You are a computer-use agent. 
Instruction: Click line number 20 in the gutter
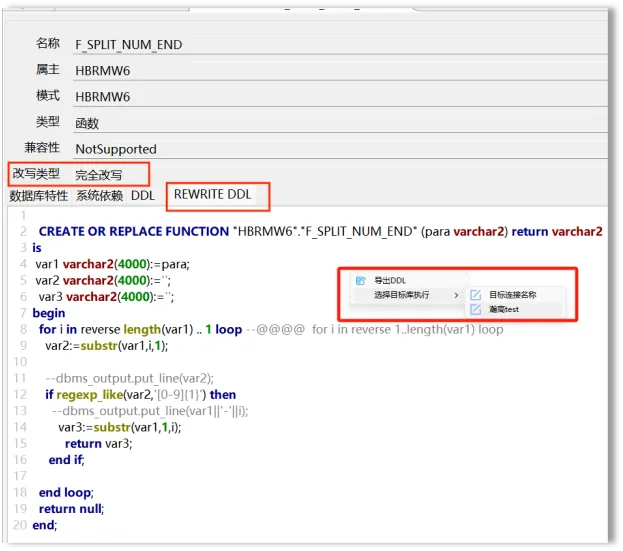pos(19,525)
